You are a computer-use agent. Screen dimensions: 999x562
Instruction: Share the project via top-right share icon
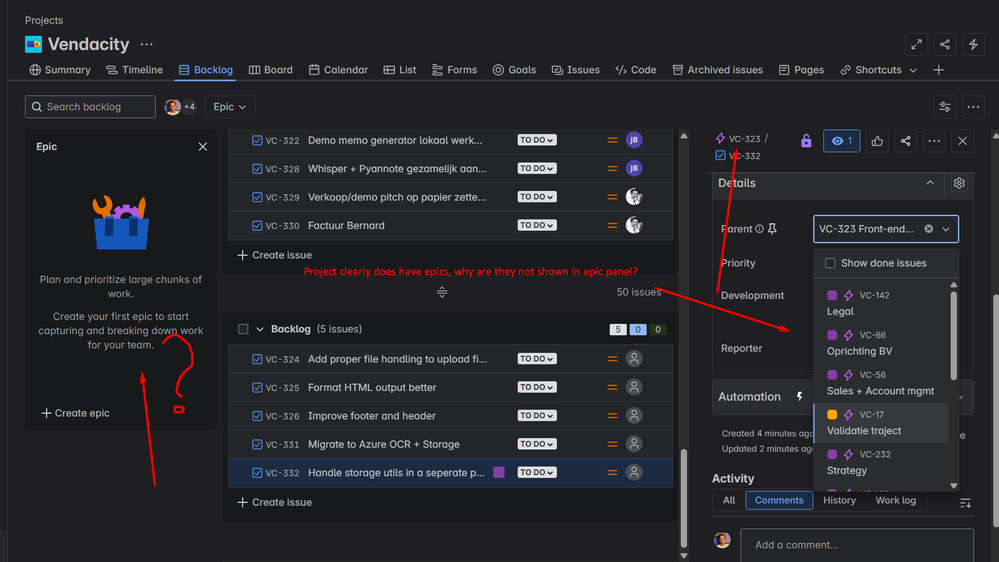tap(945, 45)
